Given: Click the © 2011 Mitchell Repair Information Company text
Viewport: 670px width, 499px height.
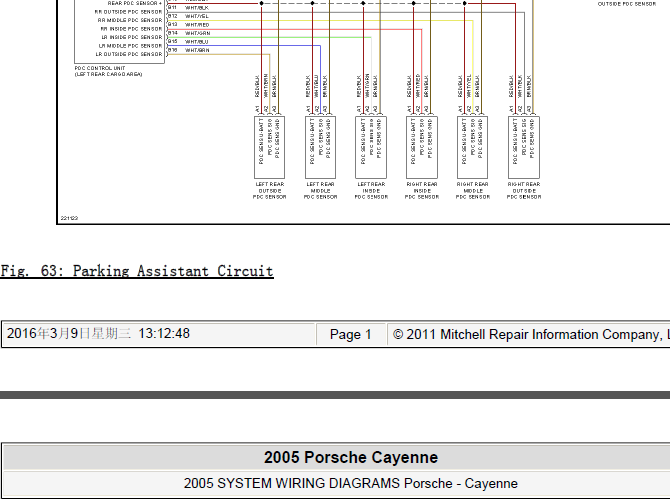Looking at the screenshot, I should pos(531,334).
